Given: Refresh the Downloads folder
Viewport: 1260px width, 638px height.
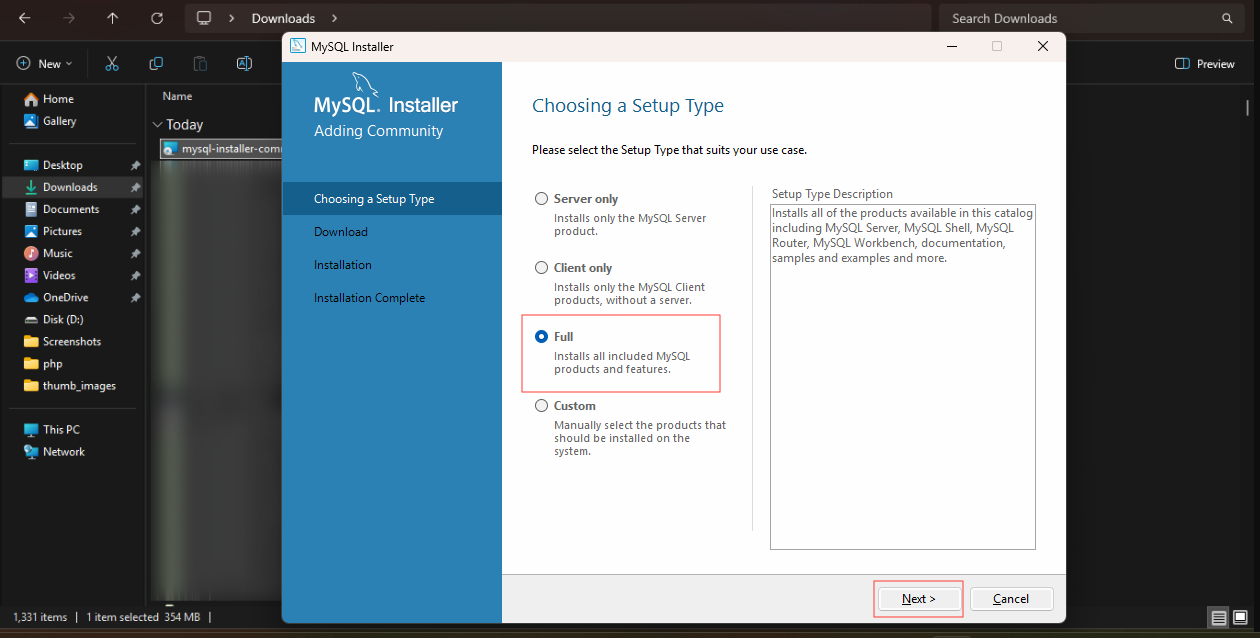Looking at the screenshot, I should pos(157,18).
